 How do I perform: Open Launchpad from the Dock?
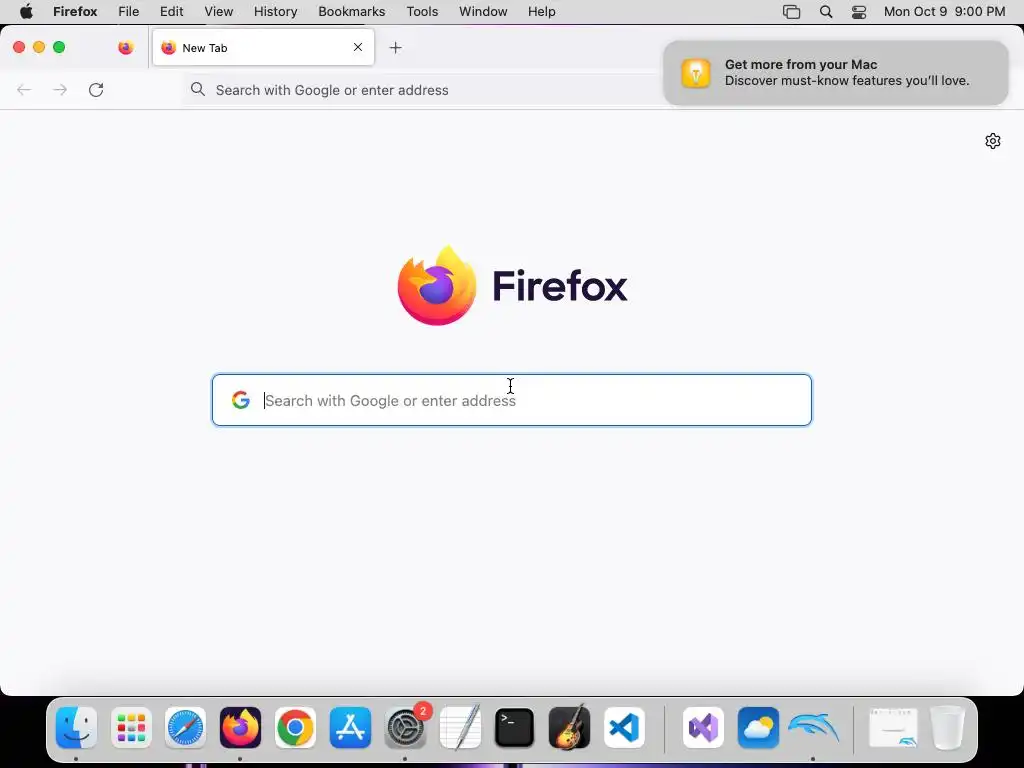(x=131, y=728)
